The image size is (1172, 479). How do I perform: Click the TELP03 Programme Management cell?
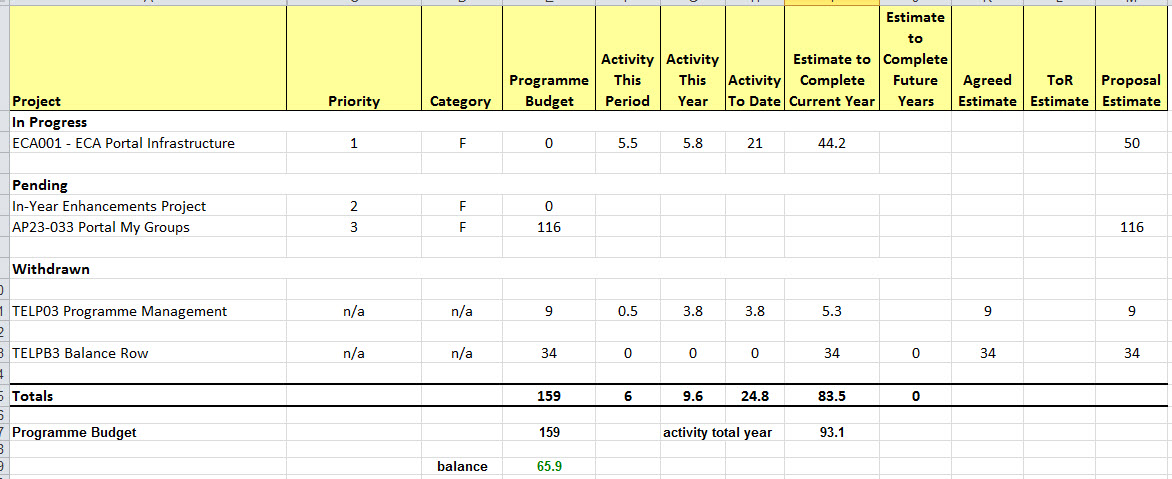pos(119,311)
